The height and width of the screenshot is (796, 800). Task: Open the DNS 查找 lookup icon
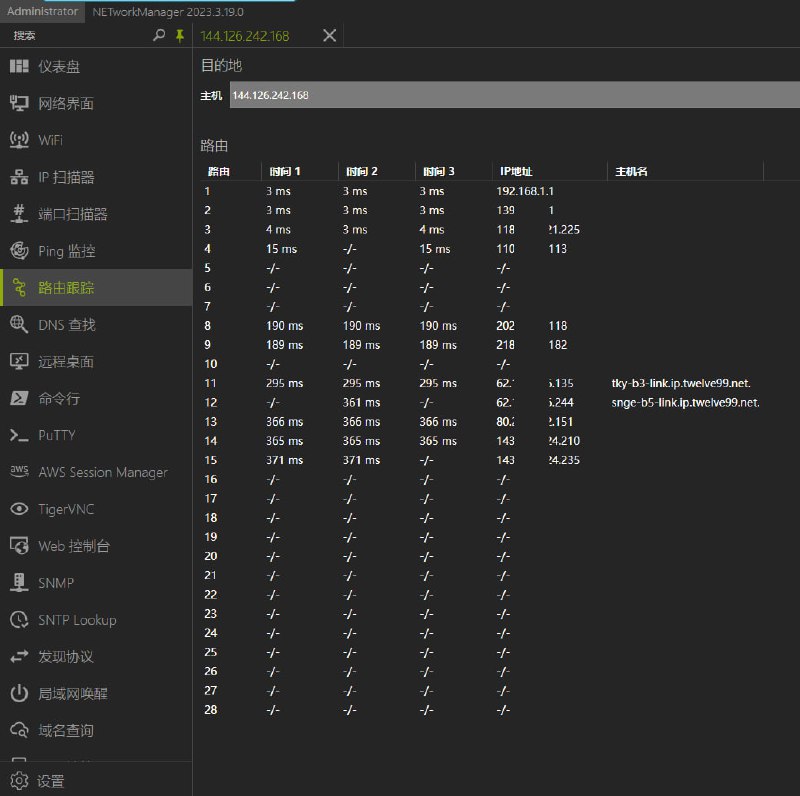click(x=19, y=325)
